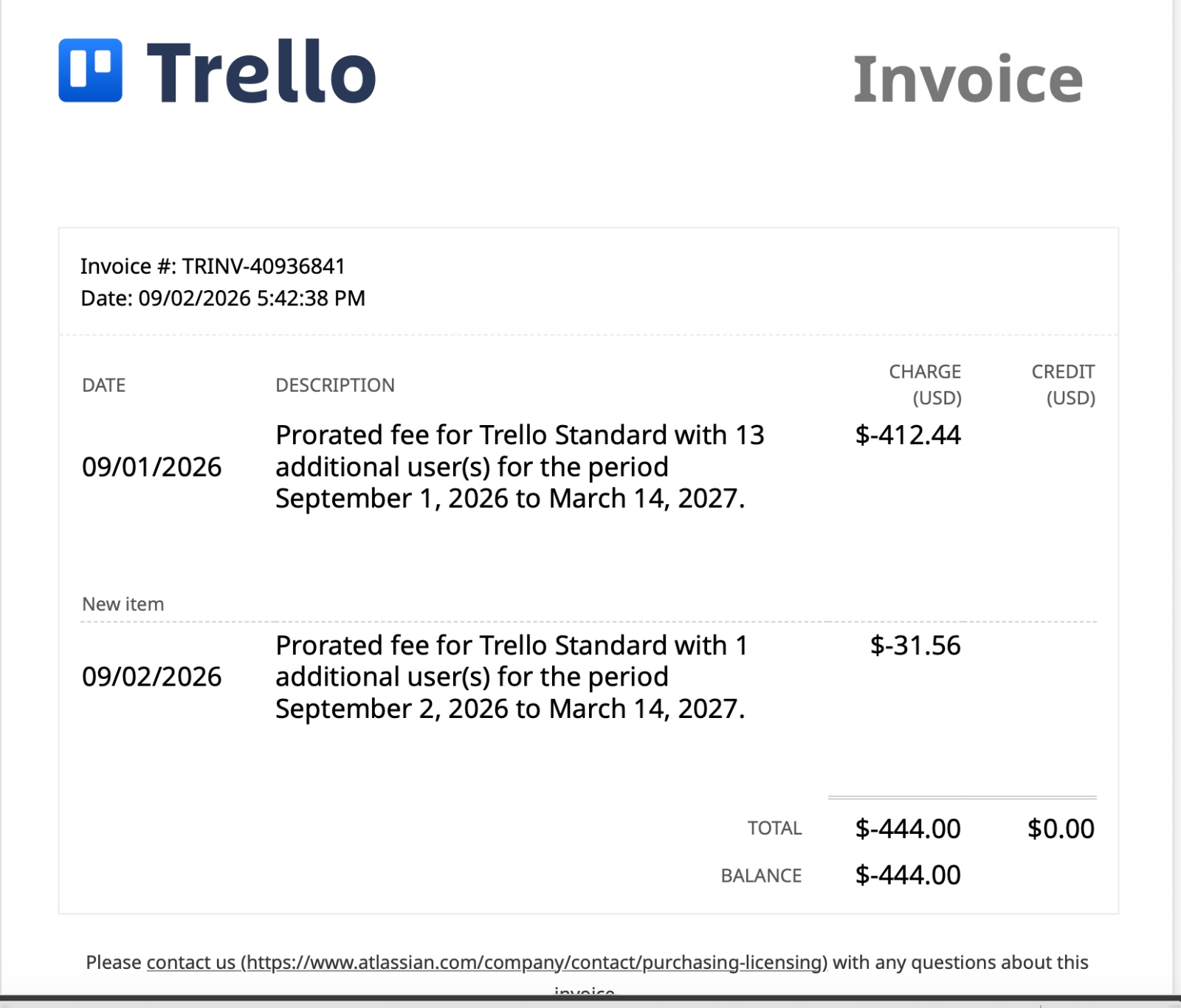Screen dimensions: 1181x1008
Task: Click the DATE column header
Action: tap(104, 385)
